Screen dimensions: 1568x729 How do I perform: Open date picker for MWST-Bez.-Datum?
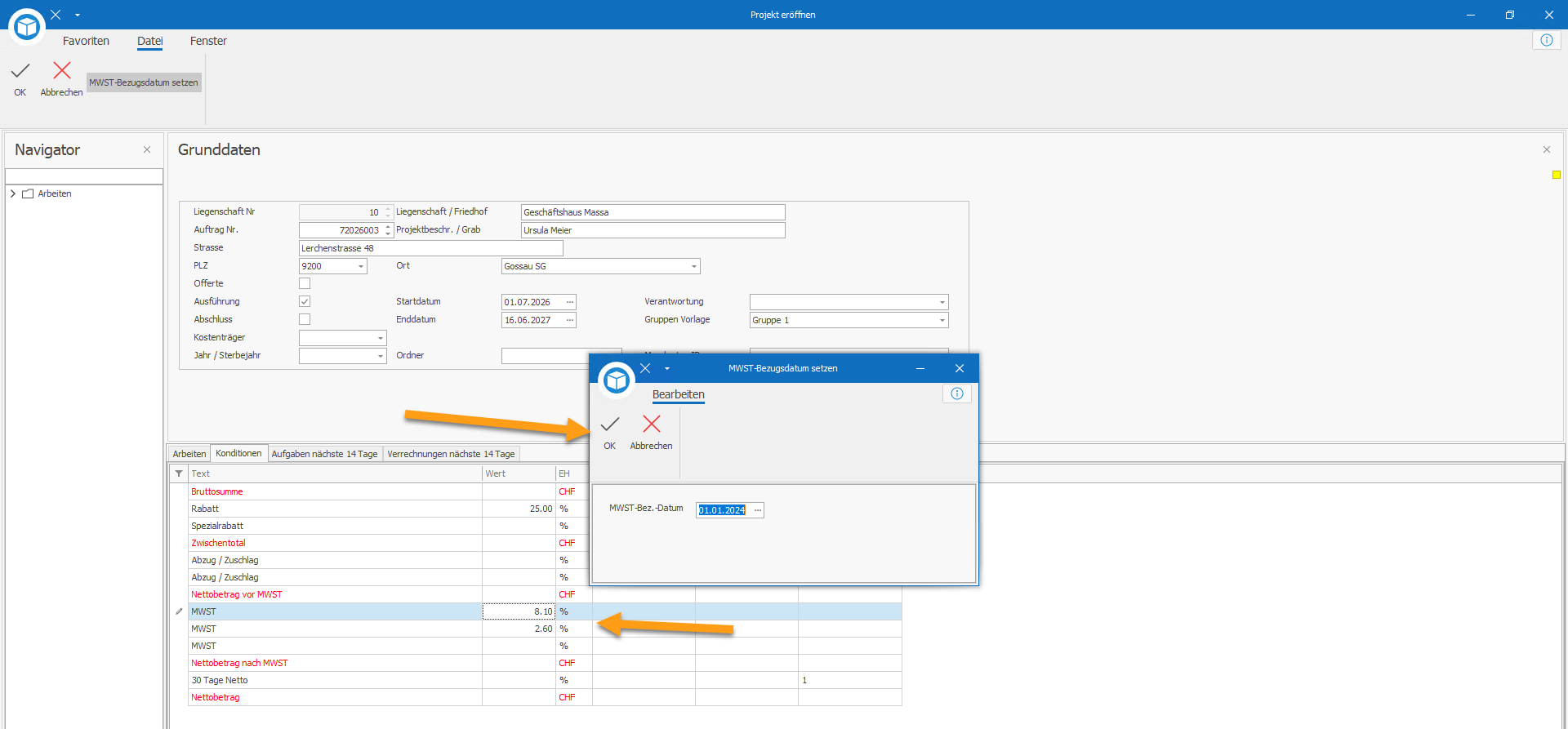tap(757, 510)
